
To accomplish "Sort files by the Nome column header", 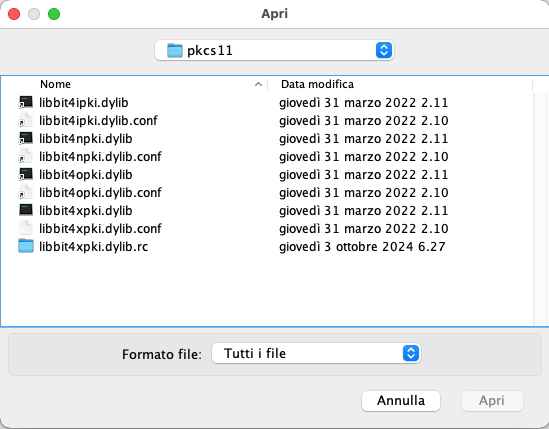I will pos(55,84).
